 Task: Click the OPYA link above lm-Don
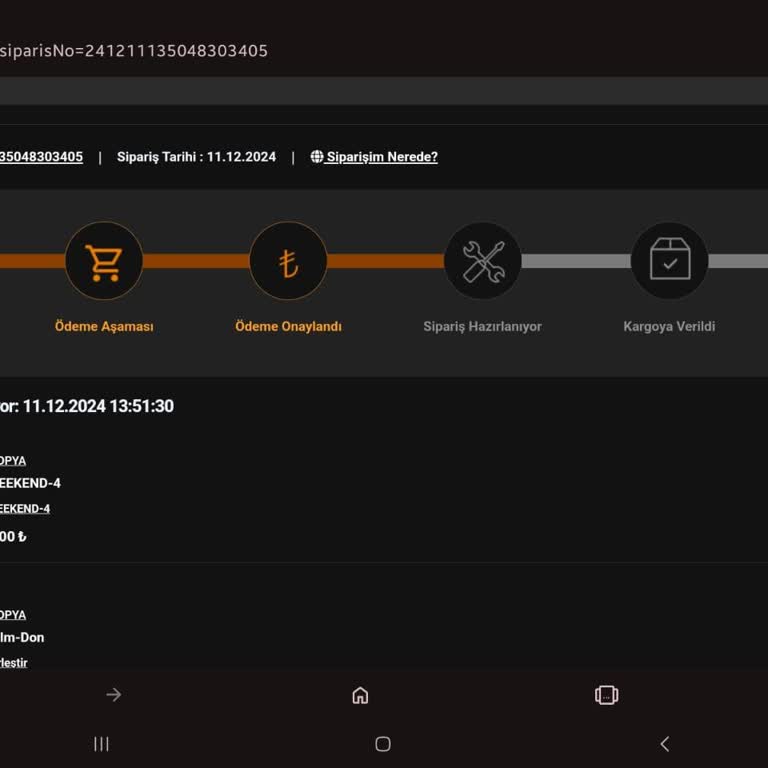tap(13, 615)
